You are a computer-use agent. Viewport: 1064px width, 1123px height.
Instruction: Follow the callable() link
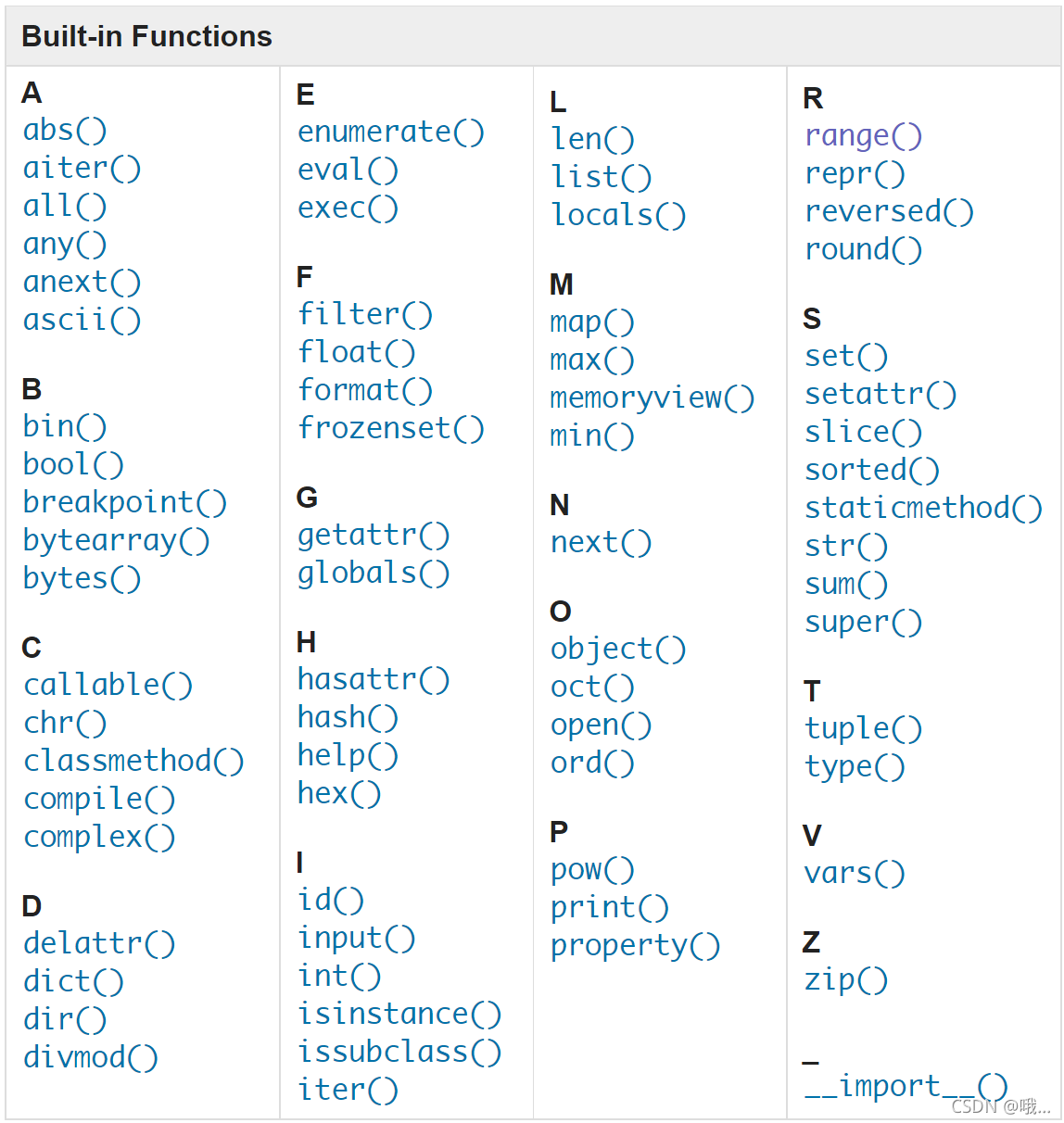(108, 686)
